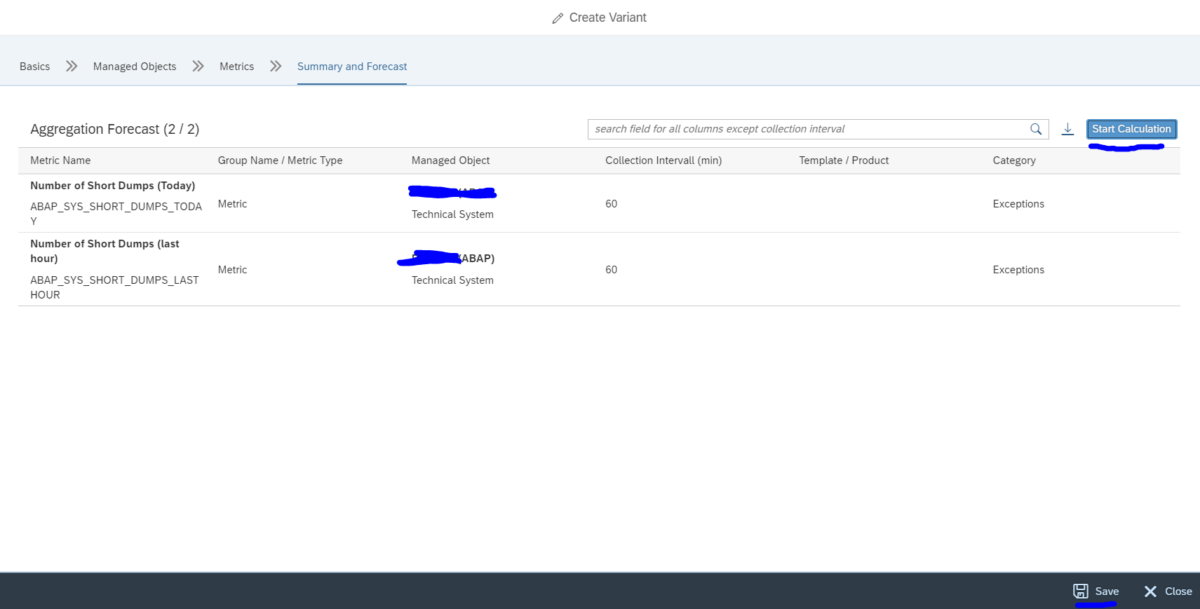Click the chevron after Managed Objects step
1200x609 pixels.
click(x=198, y=65)
